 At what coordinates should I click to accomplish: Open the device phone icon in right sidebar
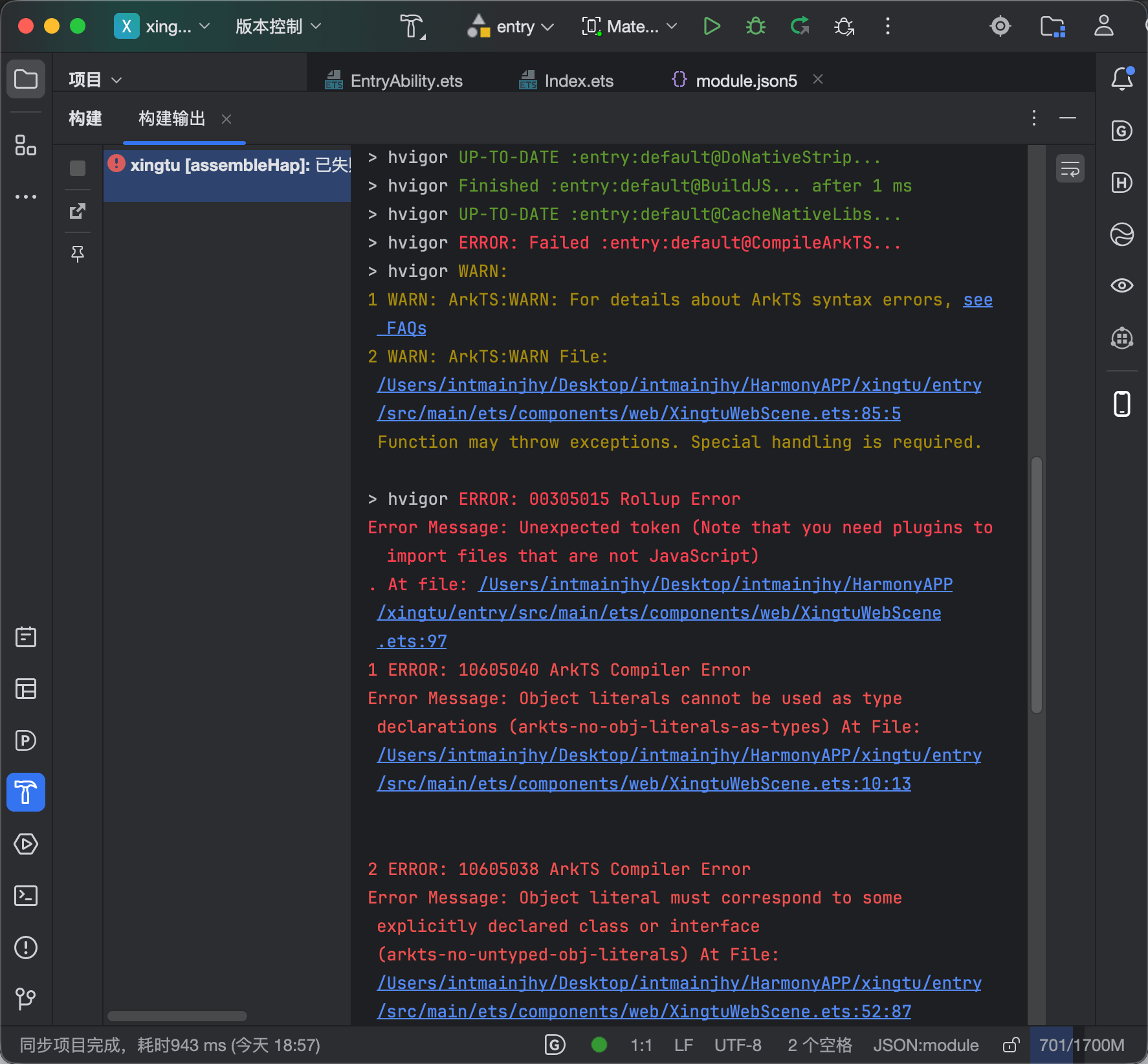click(x=1122, y=404)
